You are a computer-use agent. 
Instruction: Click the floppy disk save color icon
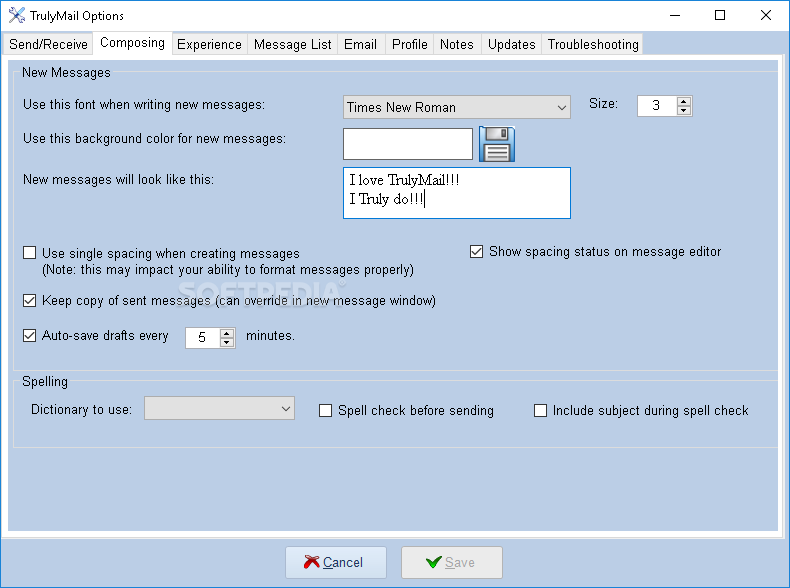(497, 144)
